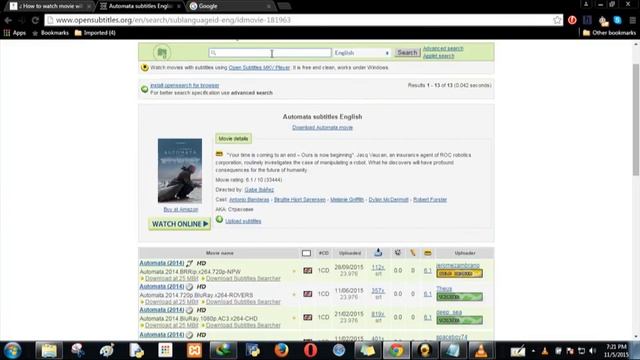Open the Automata 1080p AC3 CHD subtitle link
The height and width of the screenshot is (360, 640).
(162, 310)
